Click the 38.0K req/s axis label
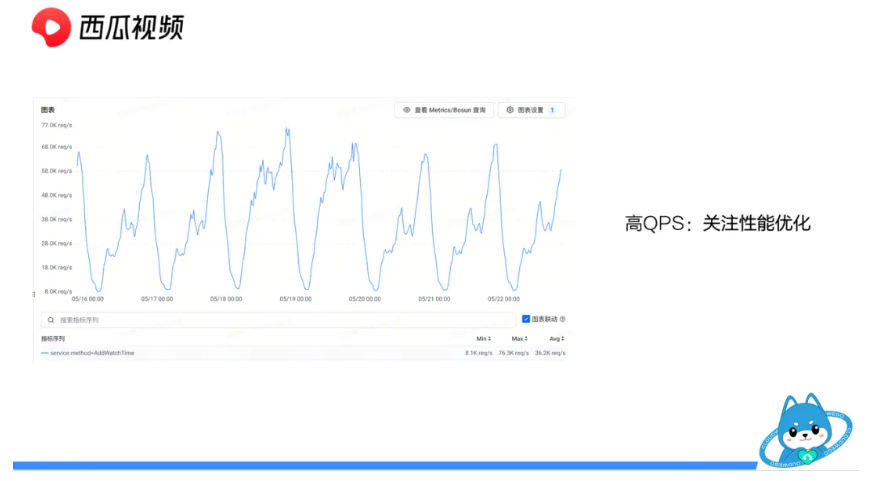 point(57,219)
